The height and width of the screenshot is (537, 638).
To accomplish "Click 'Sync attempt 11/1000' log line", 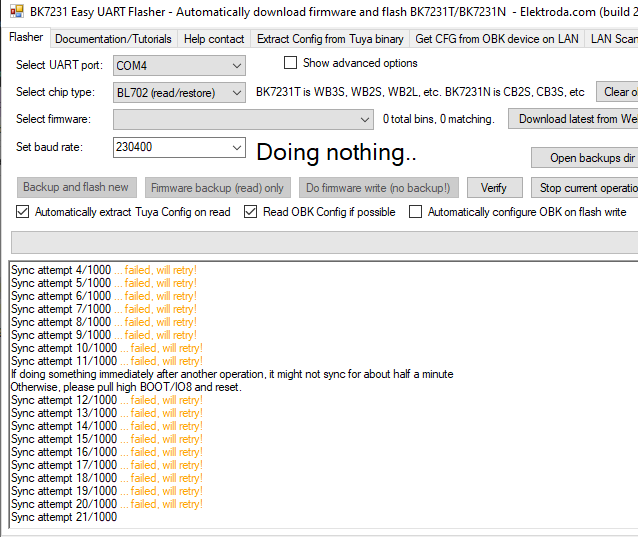I will [107, 361].
